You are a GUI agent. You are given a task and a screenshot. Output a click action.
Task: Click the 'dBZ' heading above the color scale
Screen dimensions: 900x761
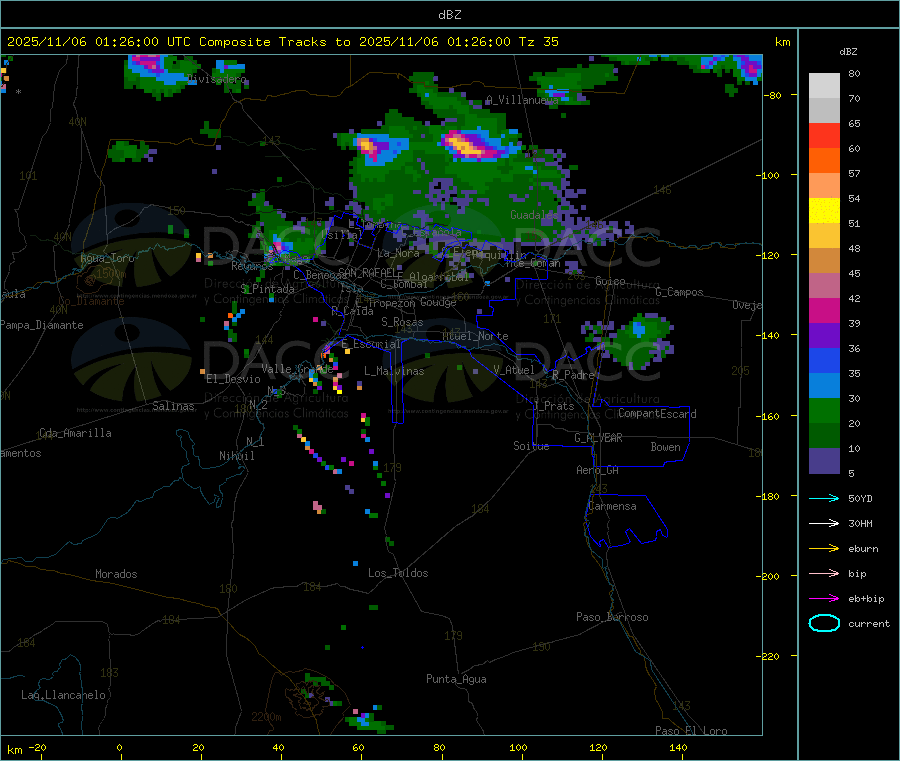pos(848,52)
